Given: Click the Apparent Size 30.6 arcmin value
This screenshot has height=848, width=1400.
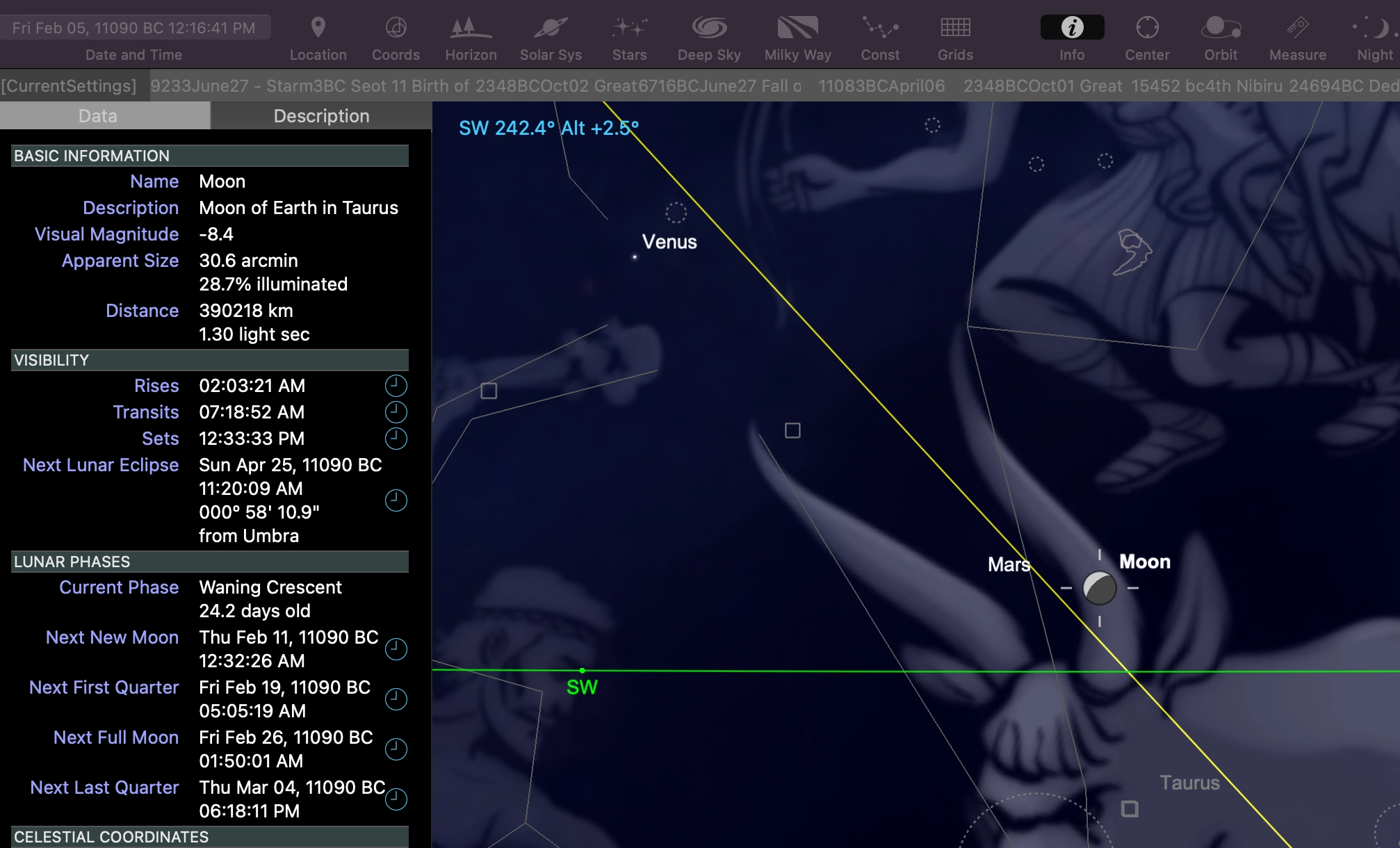Looking at the screenshot, I should pyautogui.click(x=248, y=261).
